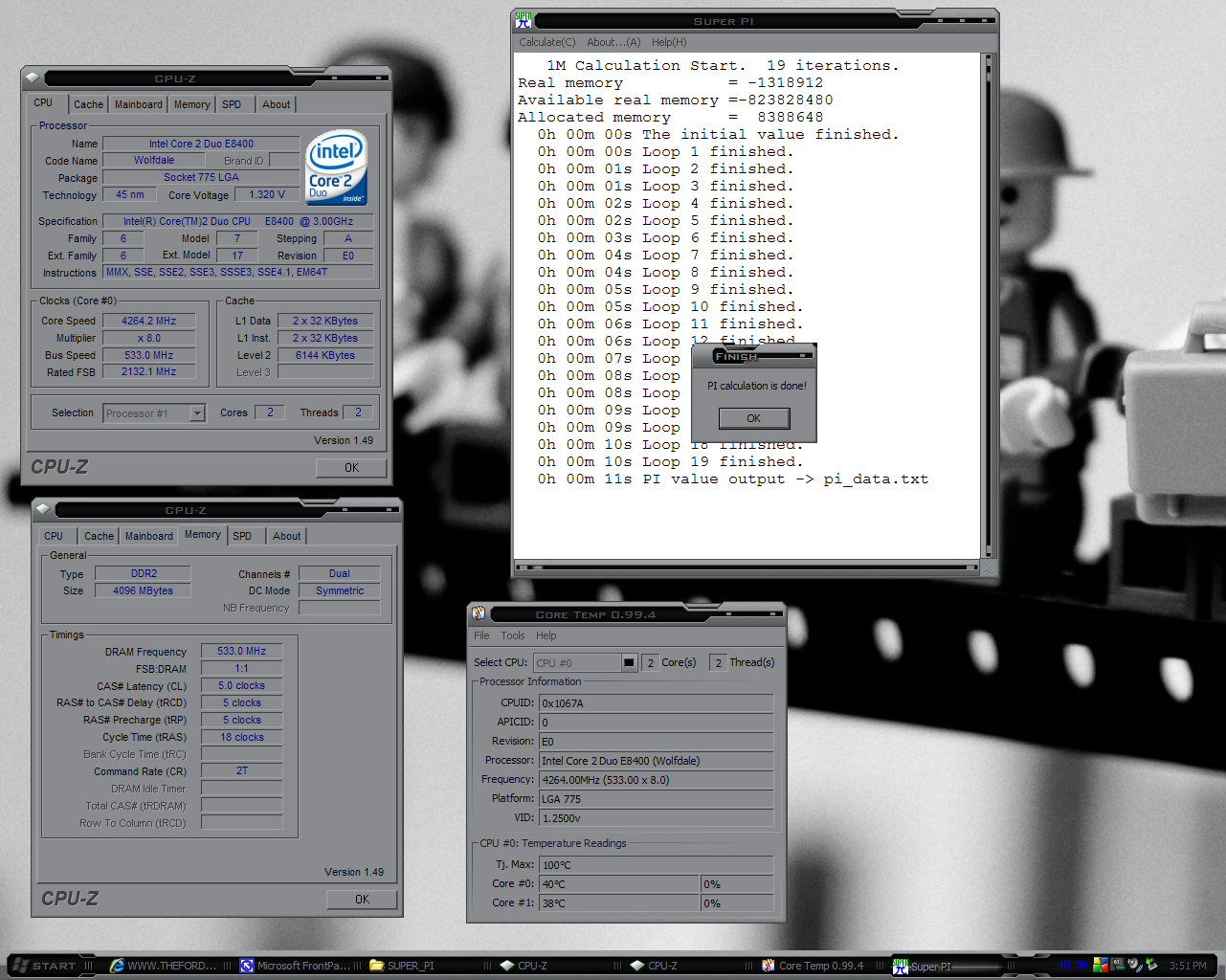This screenshot has width=1226, height=980.
Task: Select the About tab in upper CPU-Z
Action: point(277,104)
